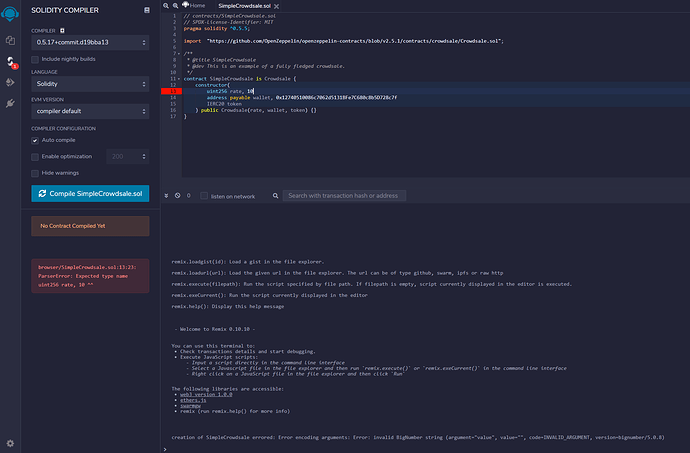Click the 'contract SimpleCrowdsale is Crowdsale' line

240,79
